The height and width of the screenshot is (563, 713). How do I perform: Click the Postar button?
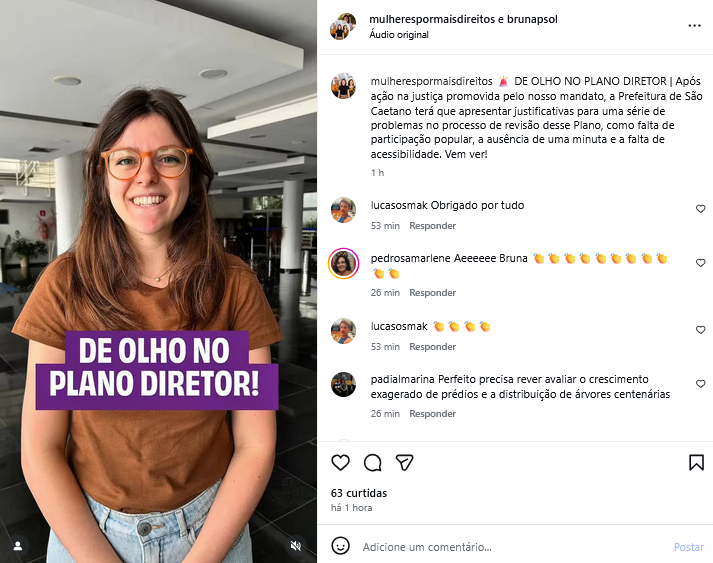[x=688, y=547]
